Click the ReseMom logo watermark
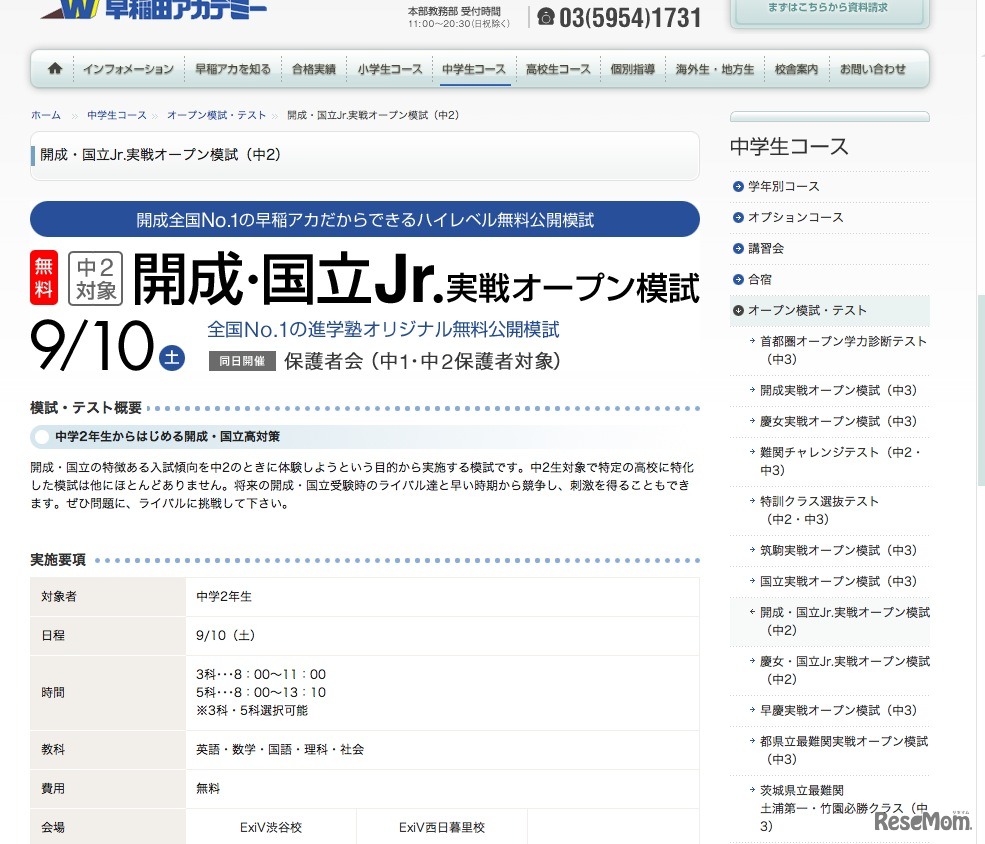The height and width of the screenshot is (844, 985). pyautogui.click(x=922, y=822)
